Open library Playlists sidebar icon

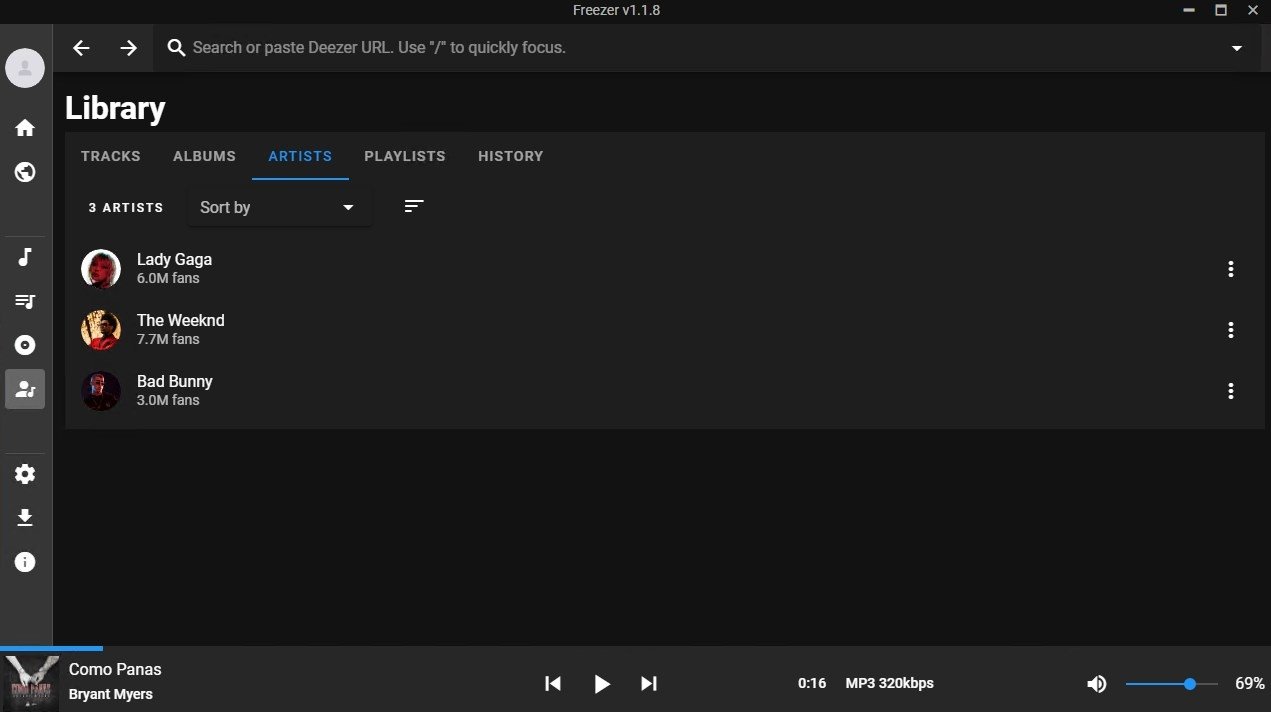point(25,301)
